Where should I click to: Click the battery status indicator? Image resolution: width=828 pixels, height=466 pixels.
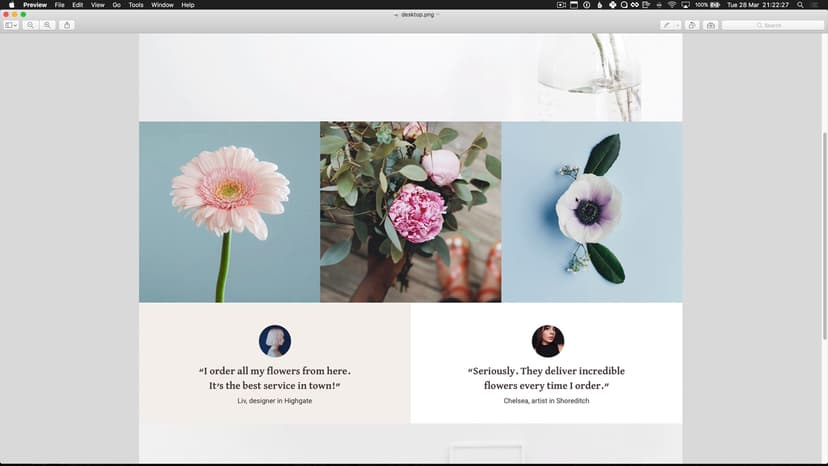tap(714, 5)
